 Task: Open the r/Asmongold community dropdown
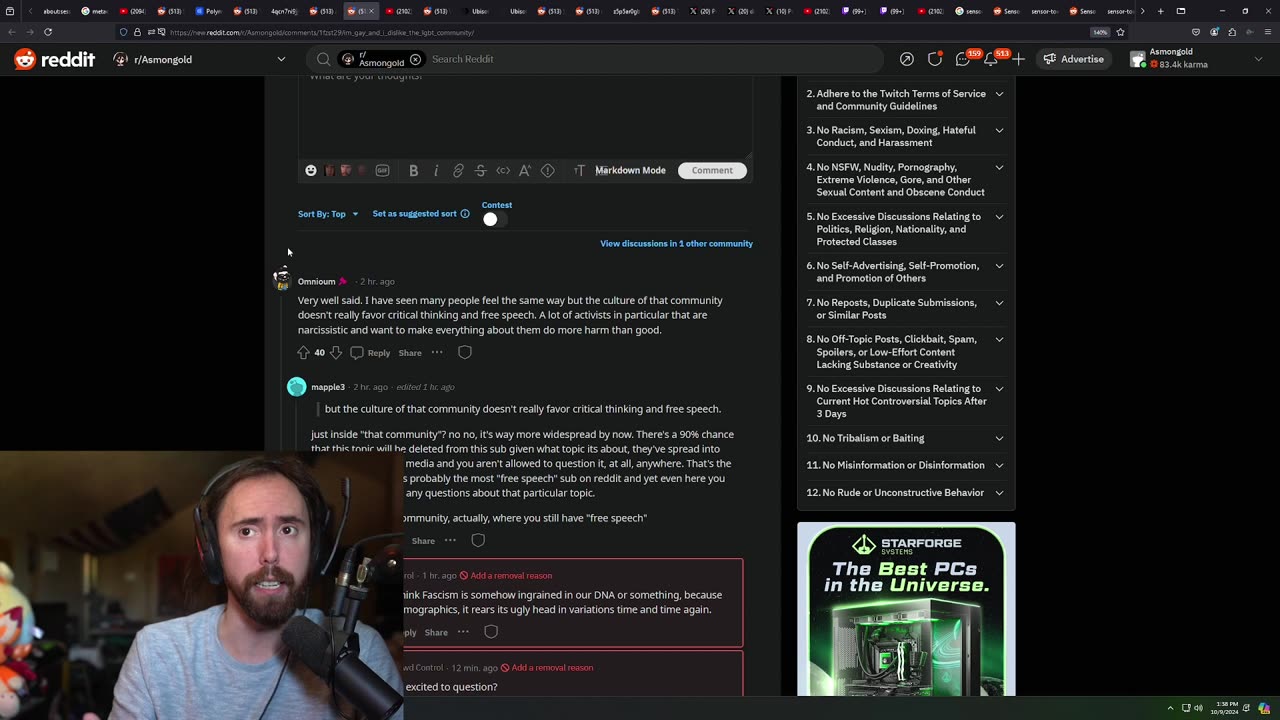(x=200, y=59)
